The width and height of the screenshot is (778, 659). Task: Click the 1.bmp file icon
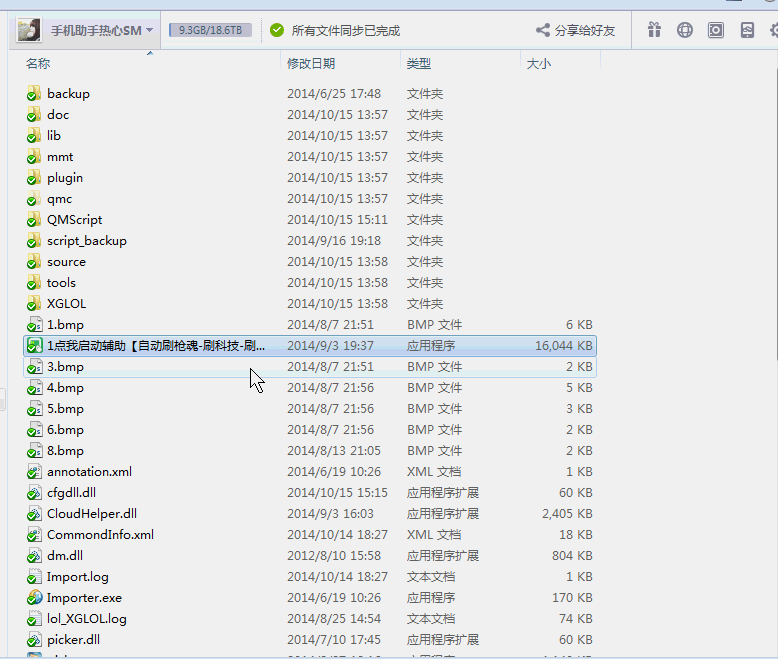(34, 325)
